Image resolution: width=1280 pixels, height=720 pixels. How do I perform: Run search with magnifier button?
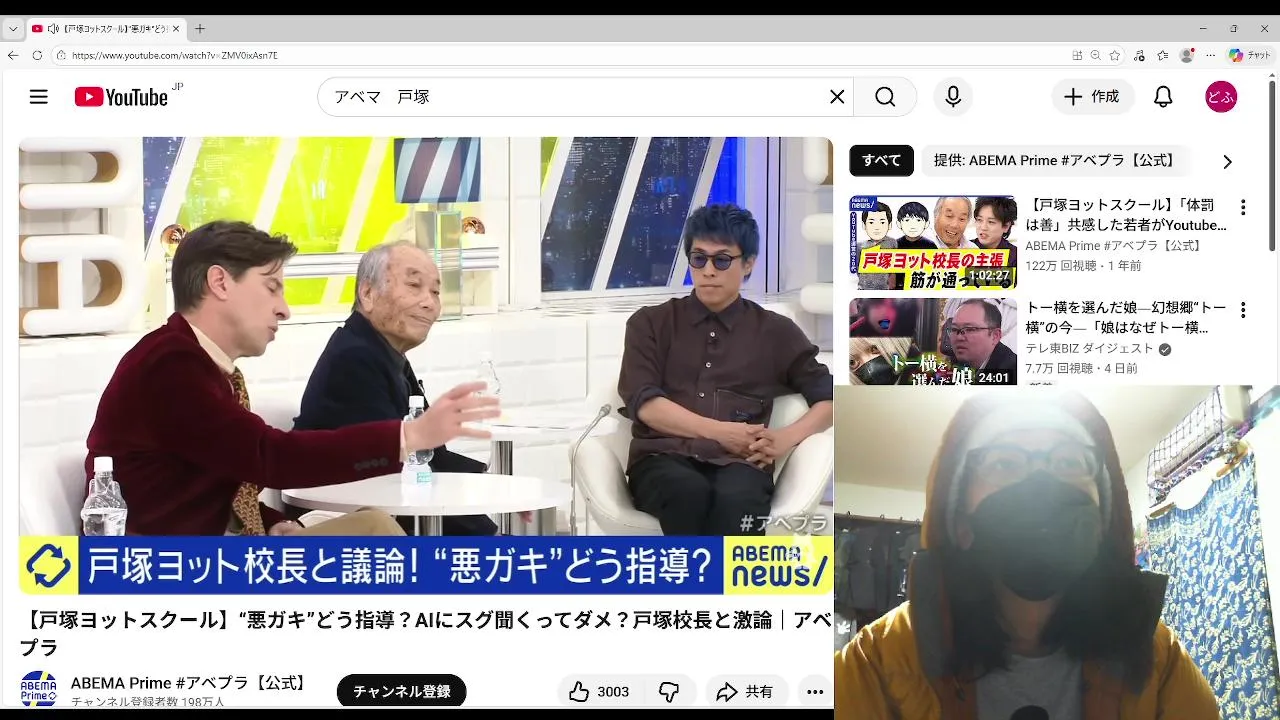click(885, 97)
